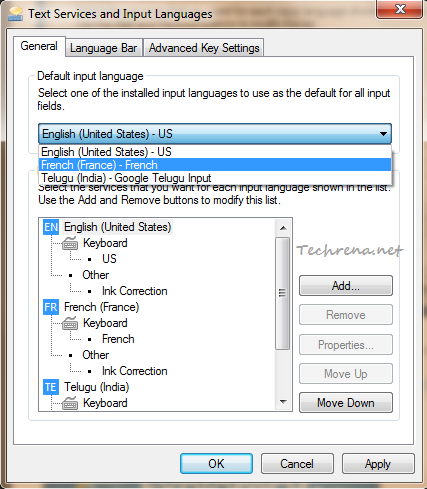Choose Telugu (India) - Google Telugu Input option
The height and width of the screenshot is (489, 427).
pos(215,178)
